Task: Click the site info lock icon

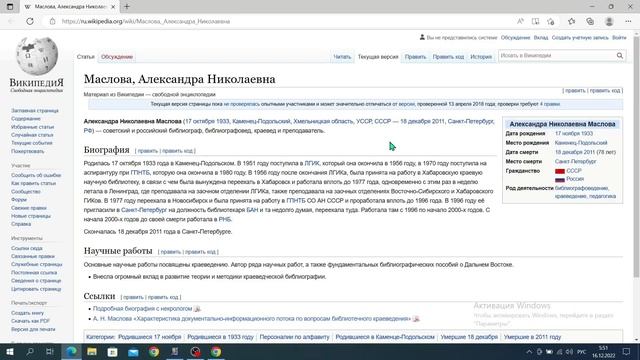Action: [x=52, y=21]
